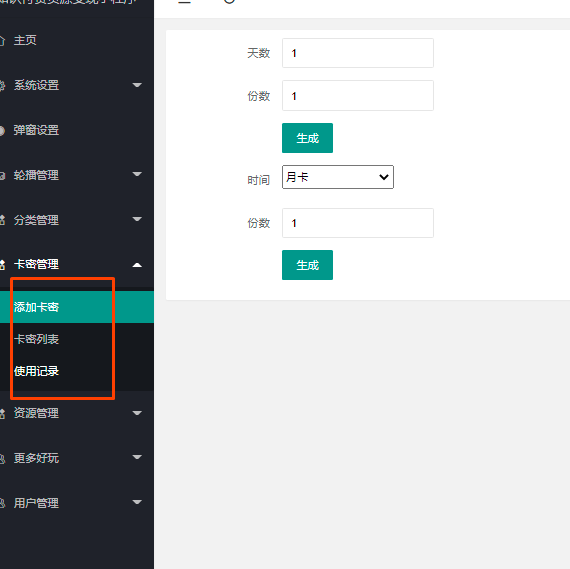
Task: Open 分类管理 sidebar item
Action: coord(36,220)
